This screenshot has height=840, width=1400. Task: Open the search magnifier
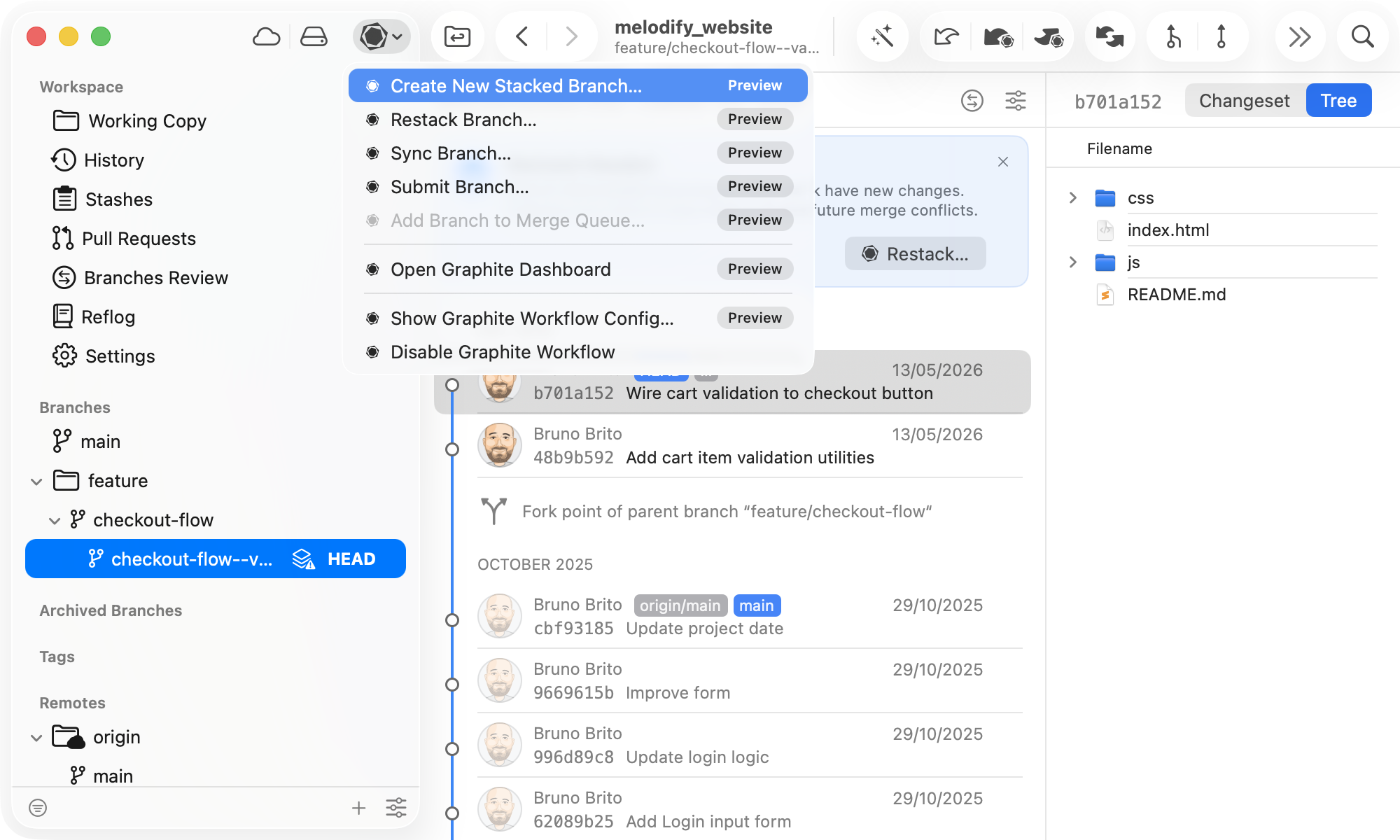point(1362,36)
